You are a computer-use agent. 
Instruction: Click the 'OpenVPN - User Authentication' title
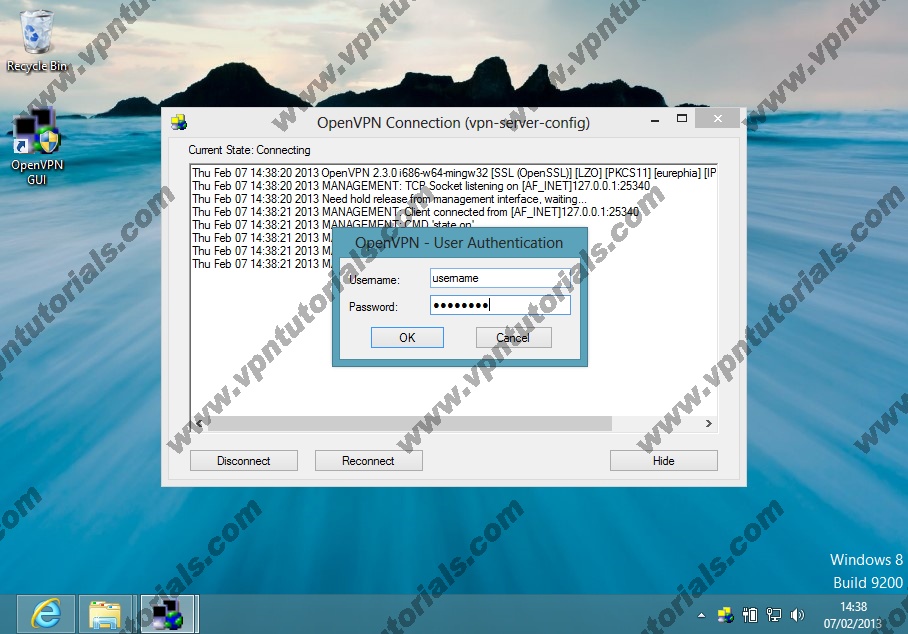pyautogui.click(x=459, y=243)
